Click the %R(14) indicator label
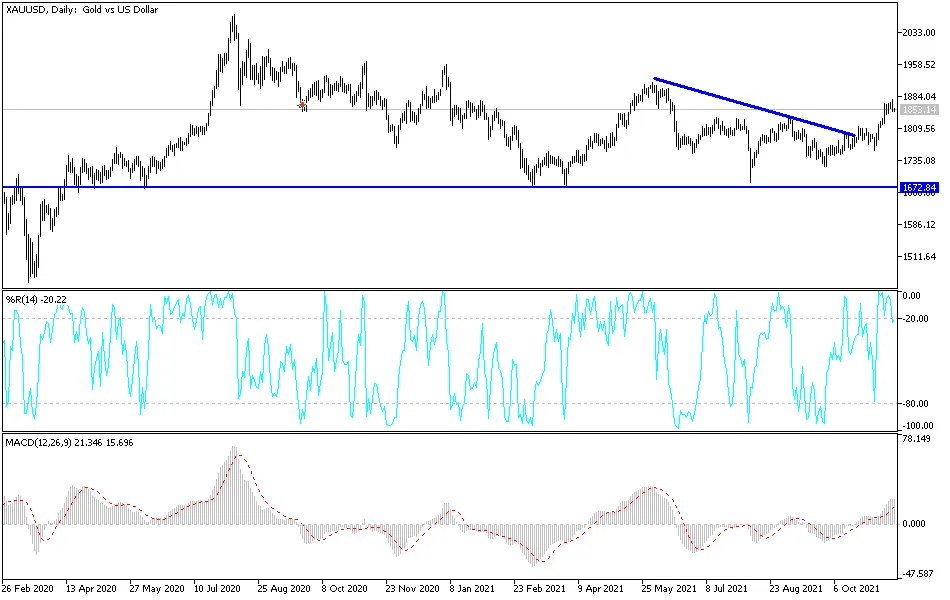The height and width of the screenshot is (600, 950). (36, 299)
